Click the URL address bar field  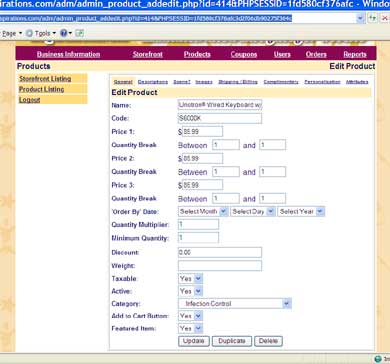tap(177, 18)
